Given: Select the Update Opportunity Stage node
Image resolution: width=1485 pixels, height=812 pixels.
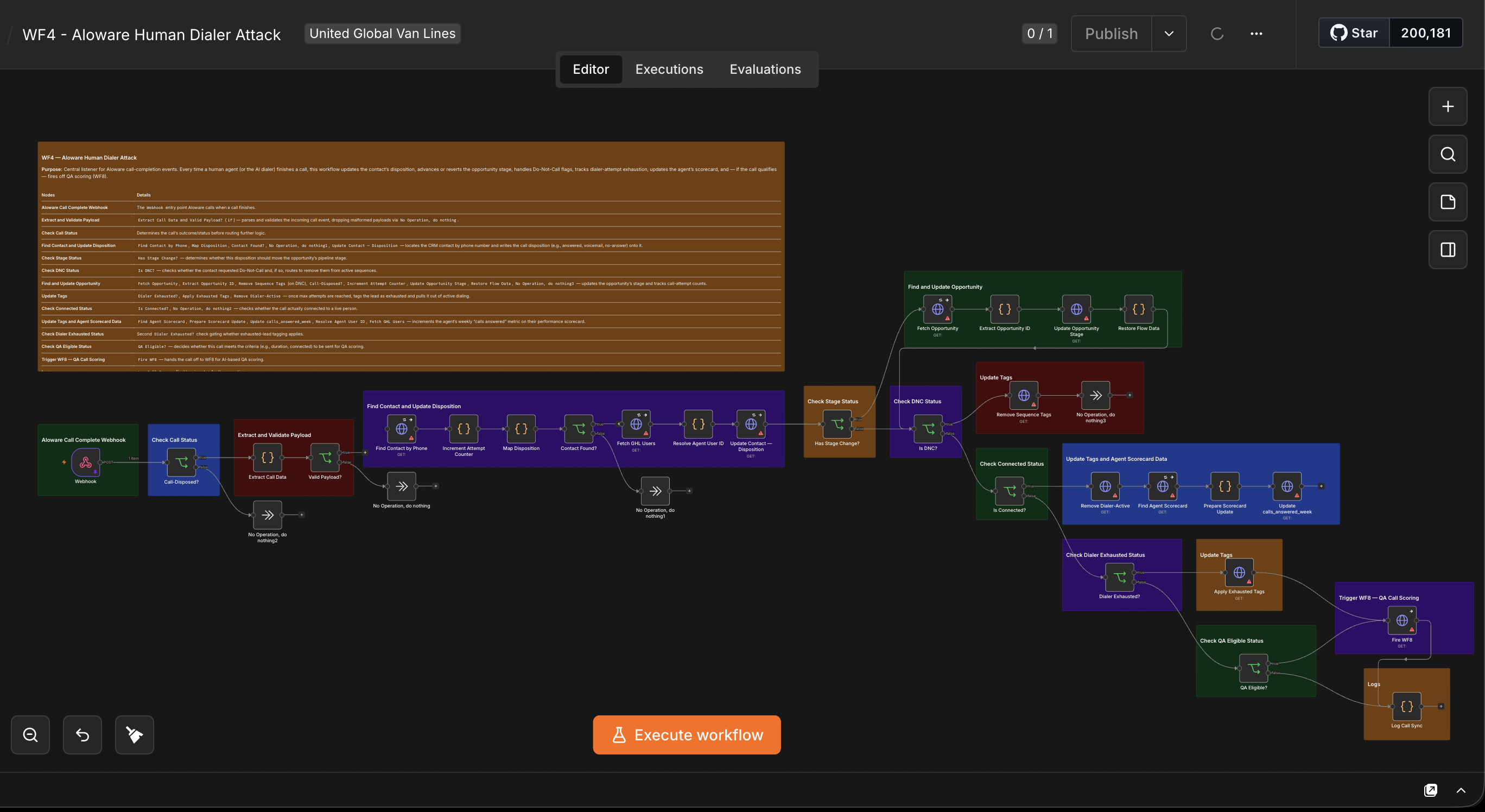Looking at the screenshot, I should coord(1076,309).
